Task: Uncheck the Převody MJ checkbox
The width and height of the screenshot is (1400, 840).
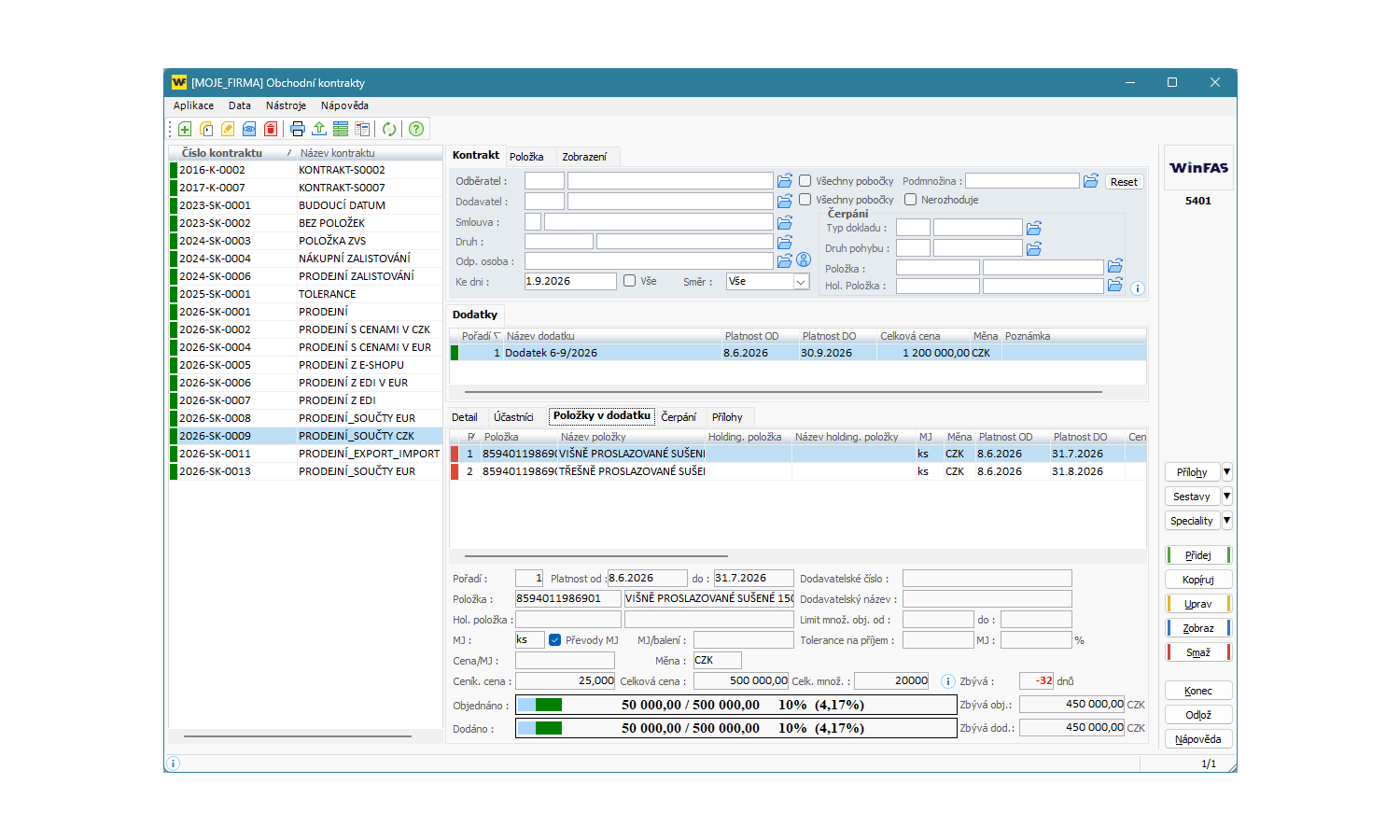Action: (554, 640)
